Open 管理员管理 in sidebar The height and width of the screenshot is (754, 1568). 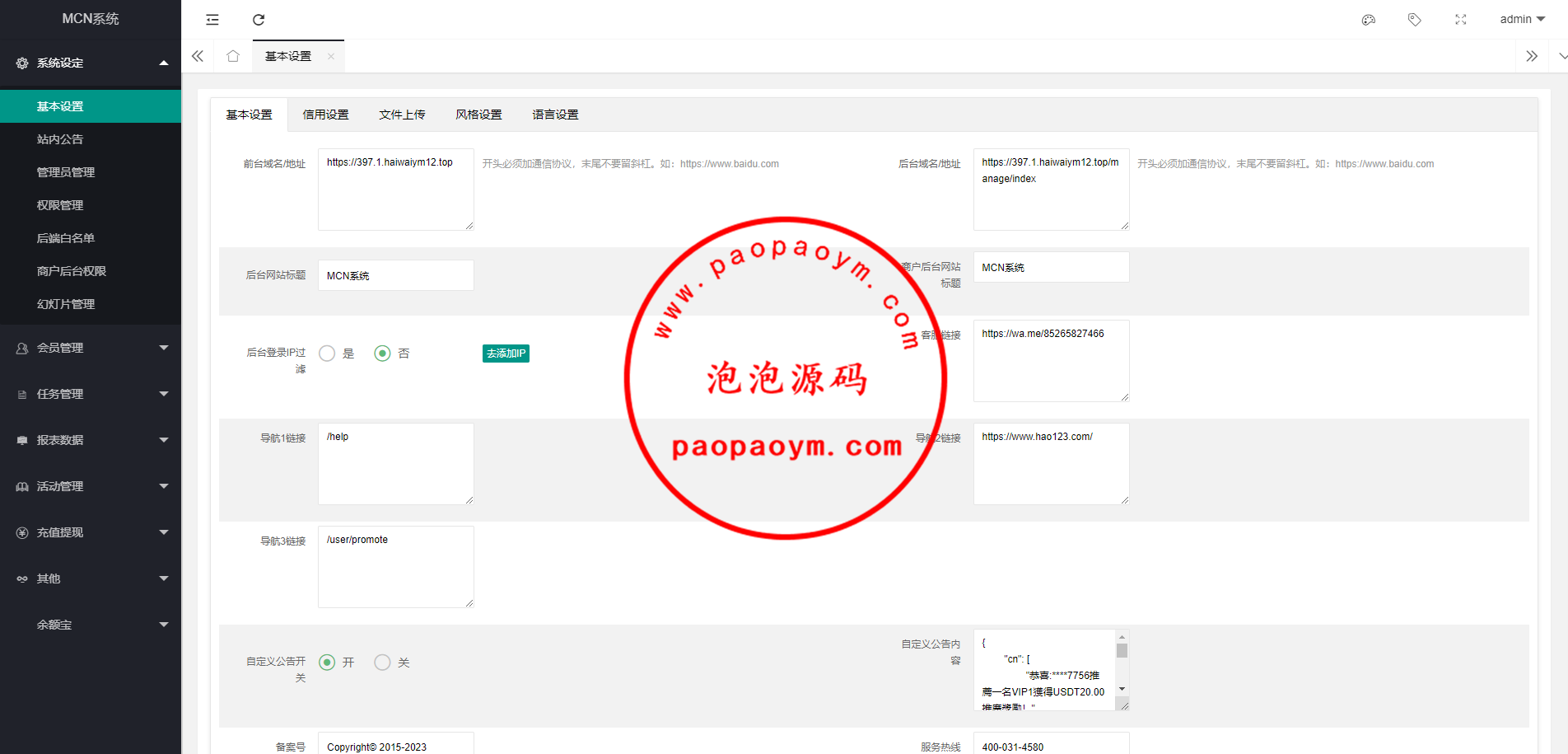[91, 172]
